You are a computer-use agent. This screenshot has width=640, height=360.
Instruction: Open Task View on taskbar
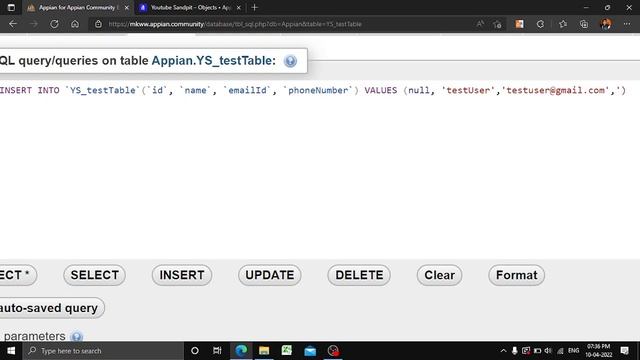(x=217, y=351)
